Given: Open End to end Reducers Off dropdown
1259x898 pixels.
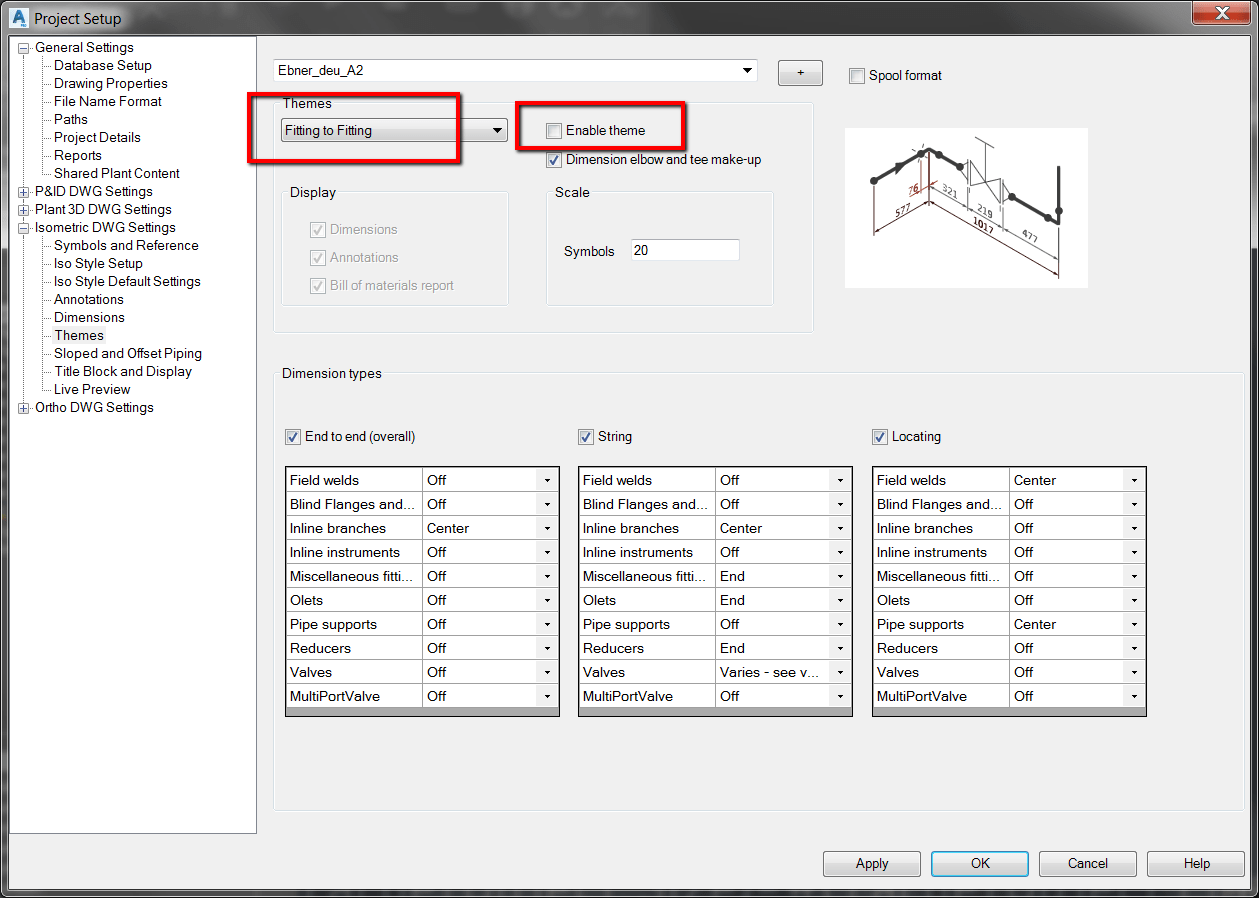Looking at the screenshot, I should 548,649.
